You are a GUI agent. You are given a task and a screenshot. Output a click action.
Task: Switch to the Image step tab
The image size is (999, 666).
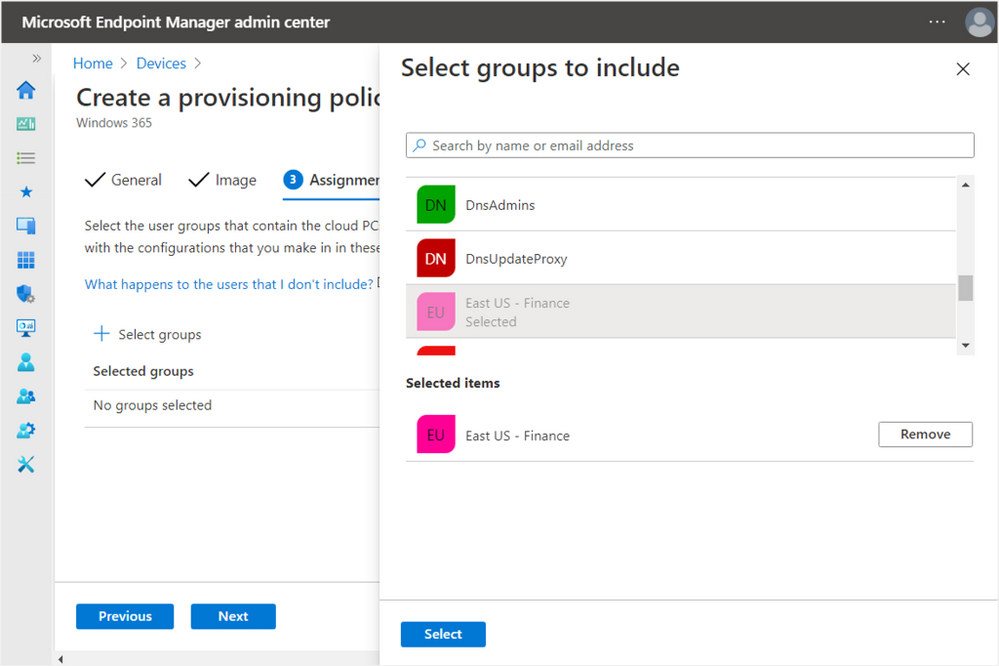pos(223,180)
